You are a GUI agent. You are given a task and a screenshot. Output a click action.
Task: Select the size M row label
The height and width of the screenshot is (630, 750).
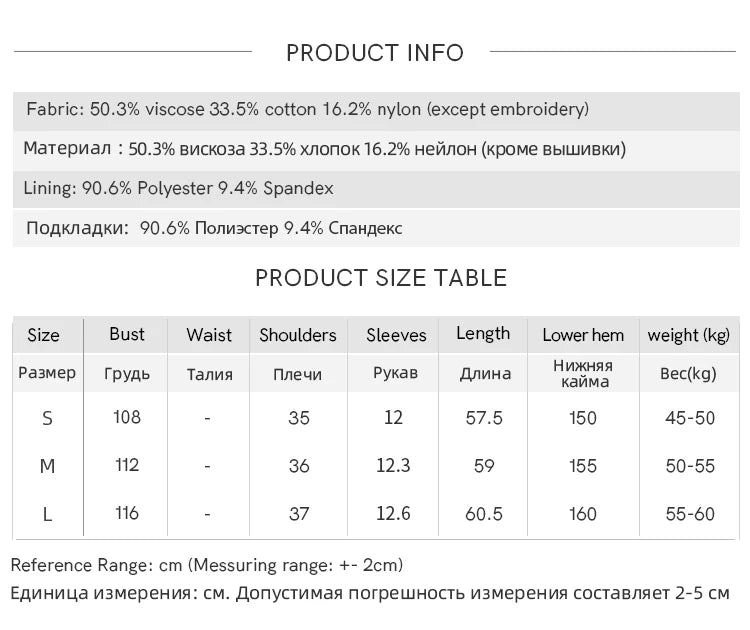(47, 466)
